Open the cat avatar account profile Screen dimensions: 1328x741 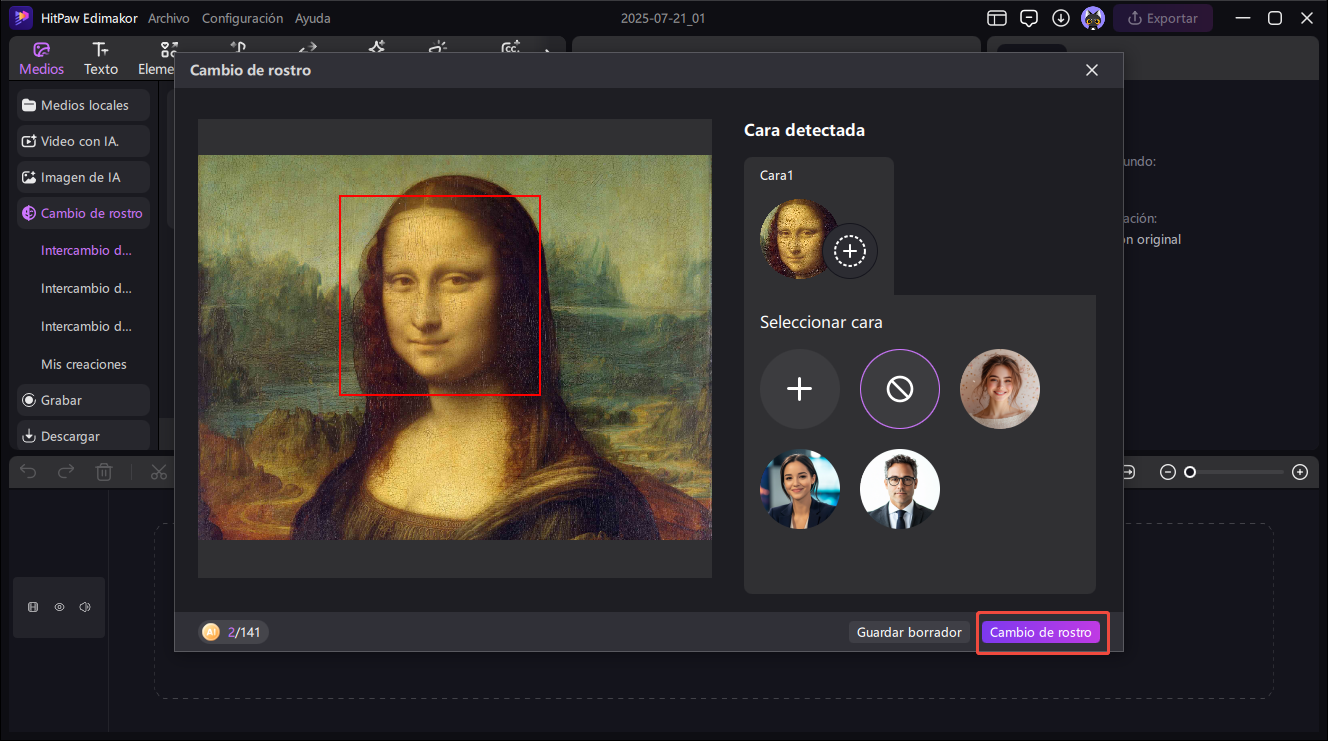pyautogui.click(x=1093, y=18)
